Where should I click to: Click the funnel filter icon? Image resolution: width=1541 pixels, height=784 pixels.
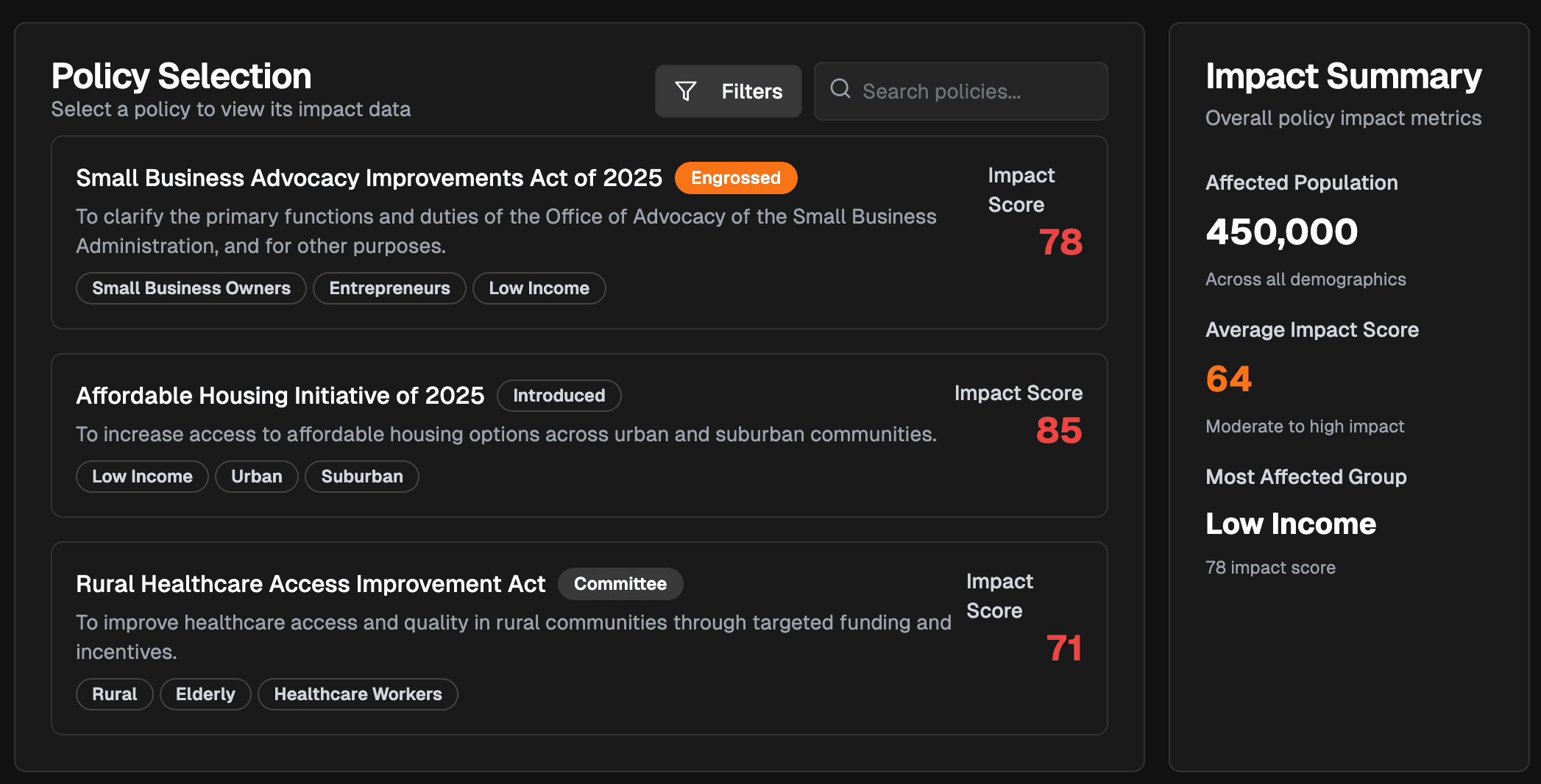[x=686, y=91]
